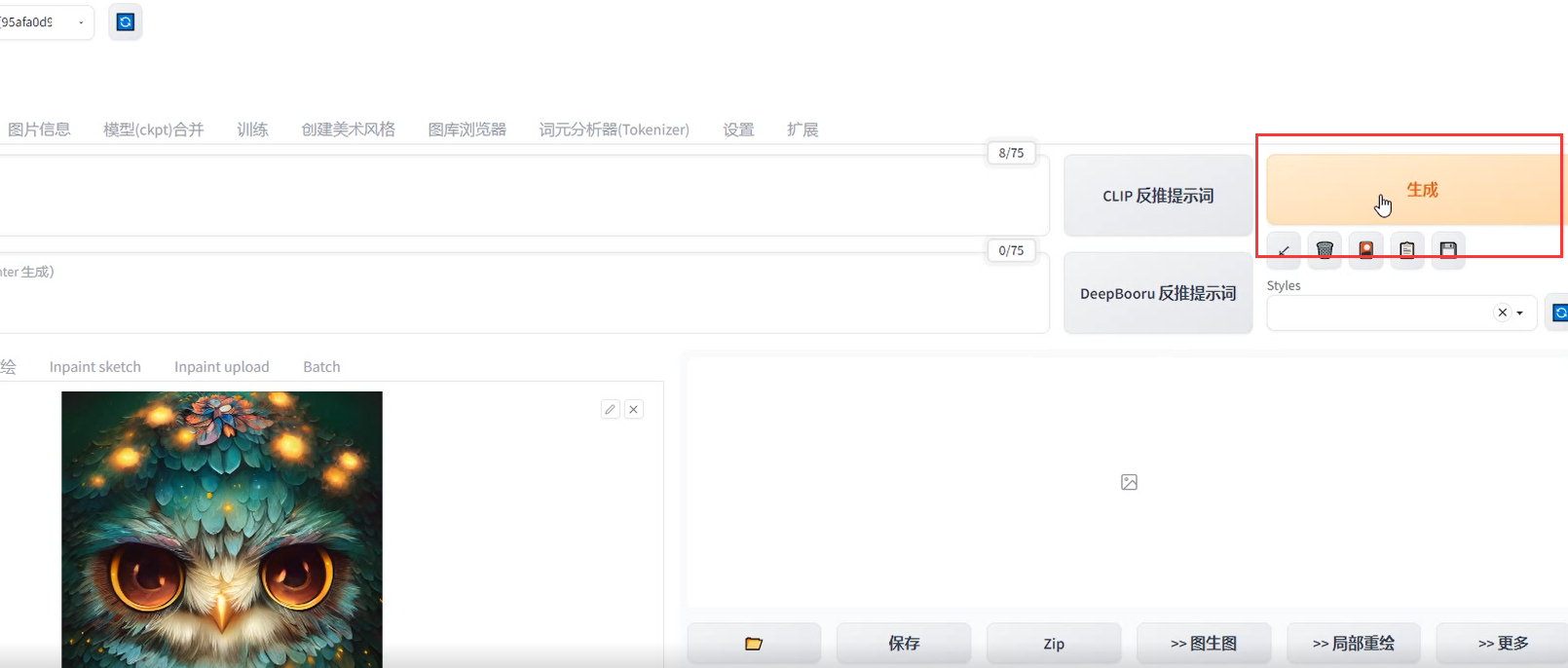Expand the Styles dropdown arrow
The height and width of the screenshot is (668, 1568).
tap(1519, 313)
